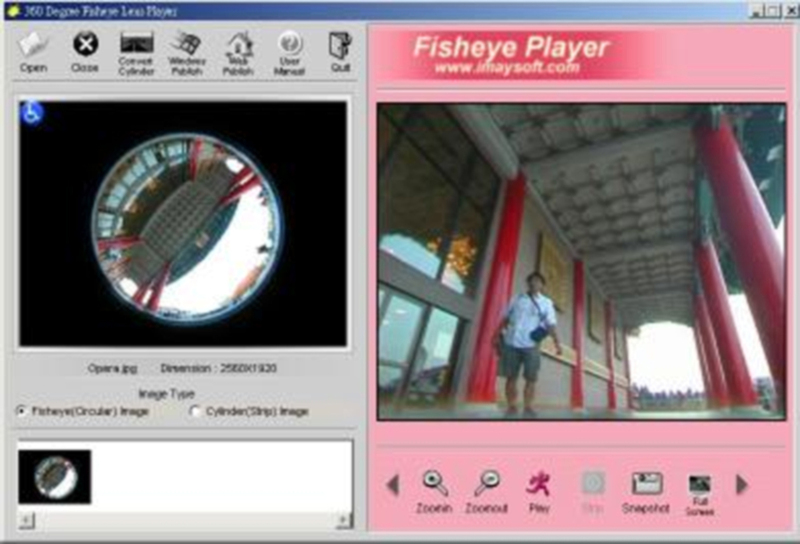Switch to Full Screen view
This screenshot has width=800, height=544.
(699, 494)
